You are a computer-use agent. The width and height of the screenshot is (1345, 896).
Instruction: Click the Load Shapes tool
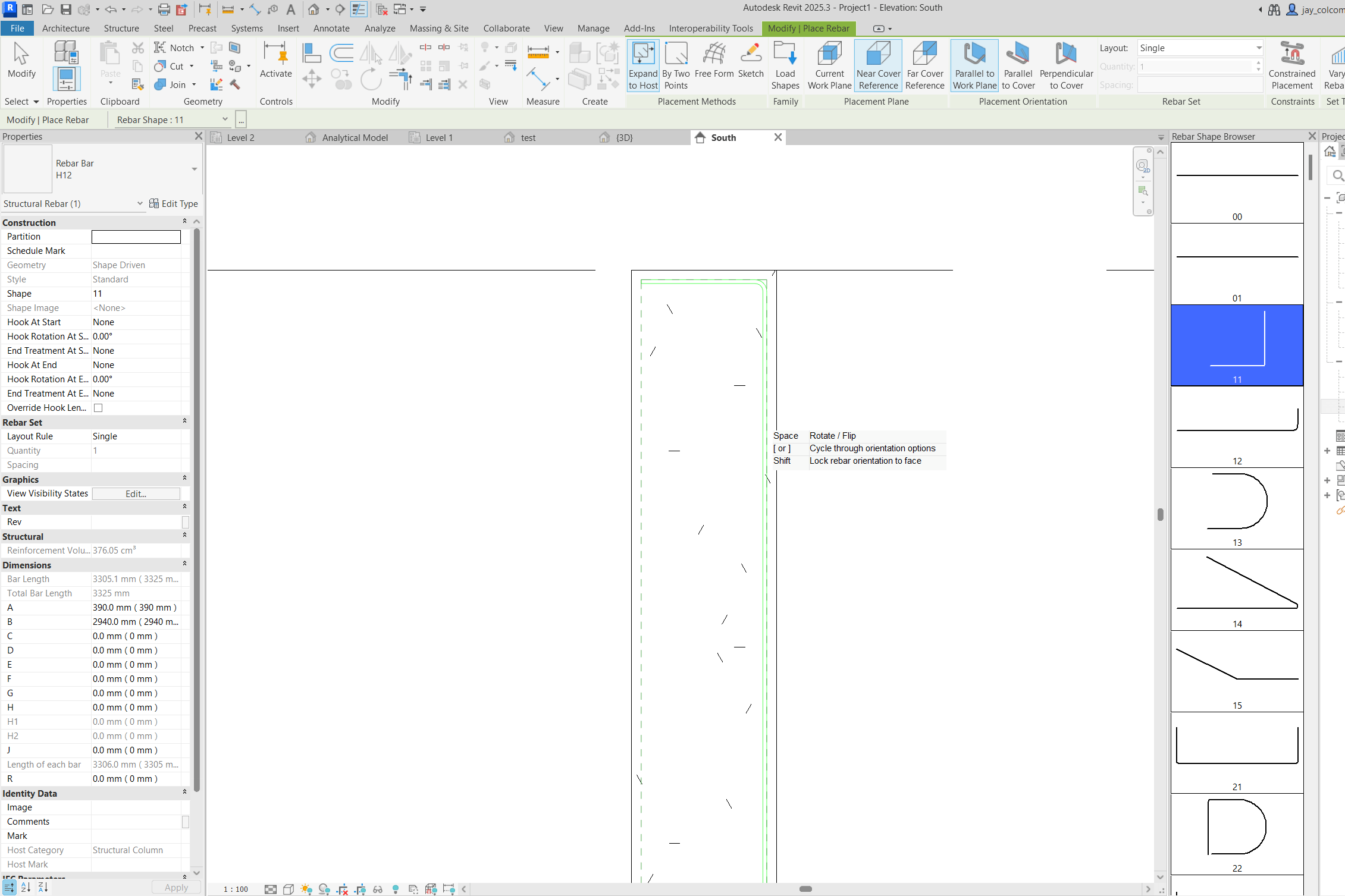coord(785,64)
